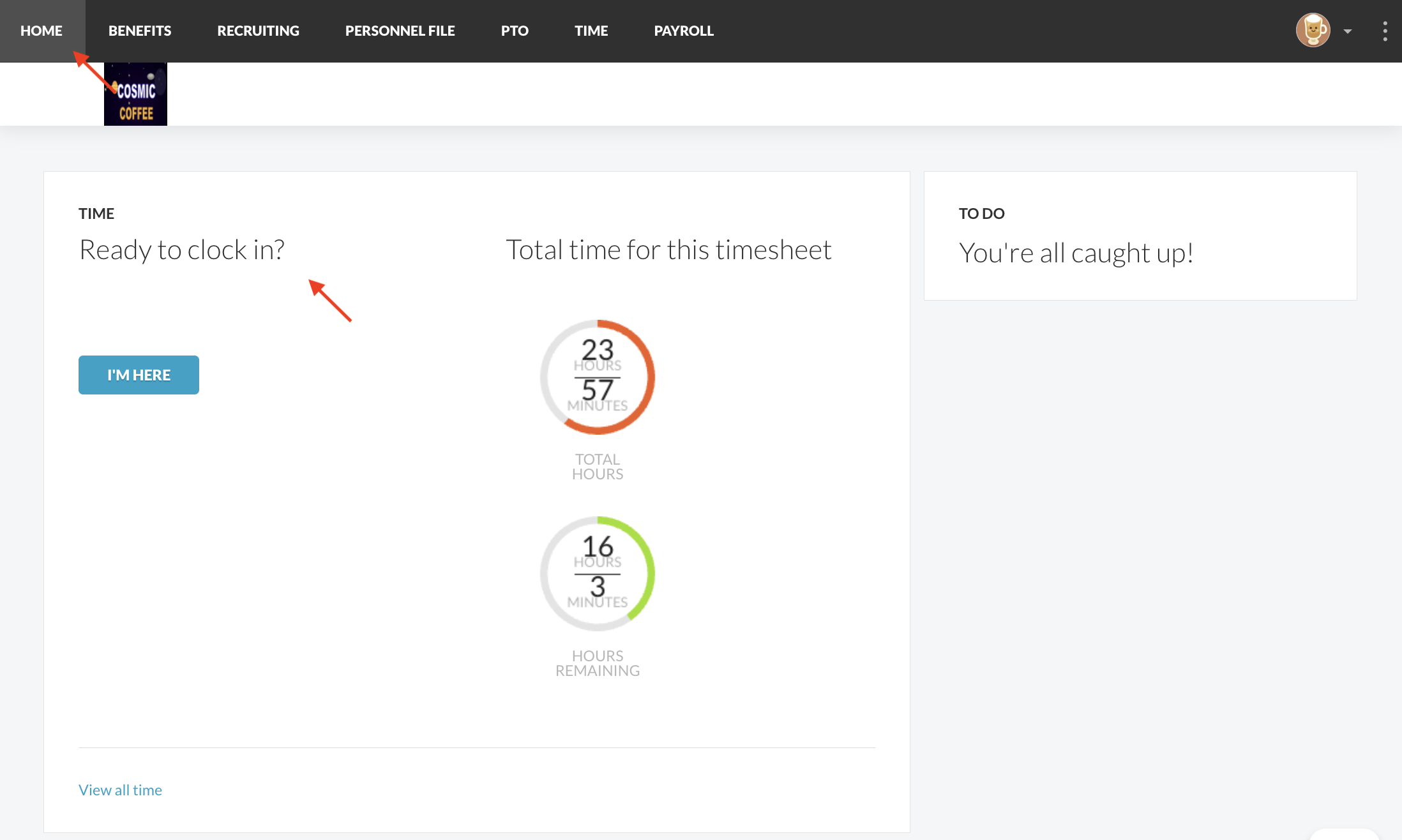Open the PTO tab

(515, 31)
